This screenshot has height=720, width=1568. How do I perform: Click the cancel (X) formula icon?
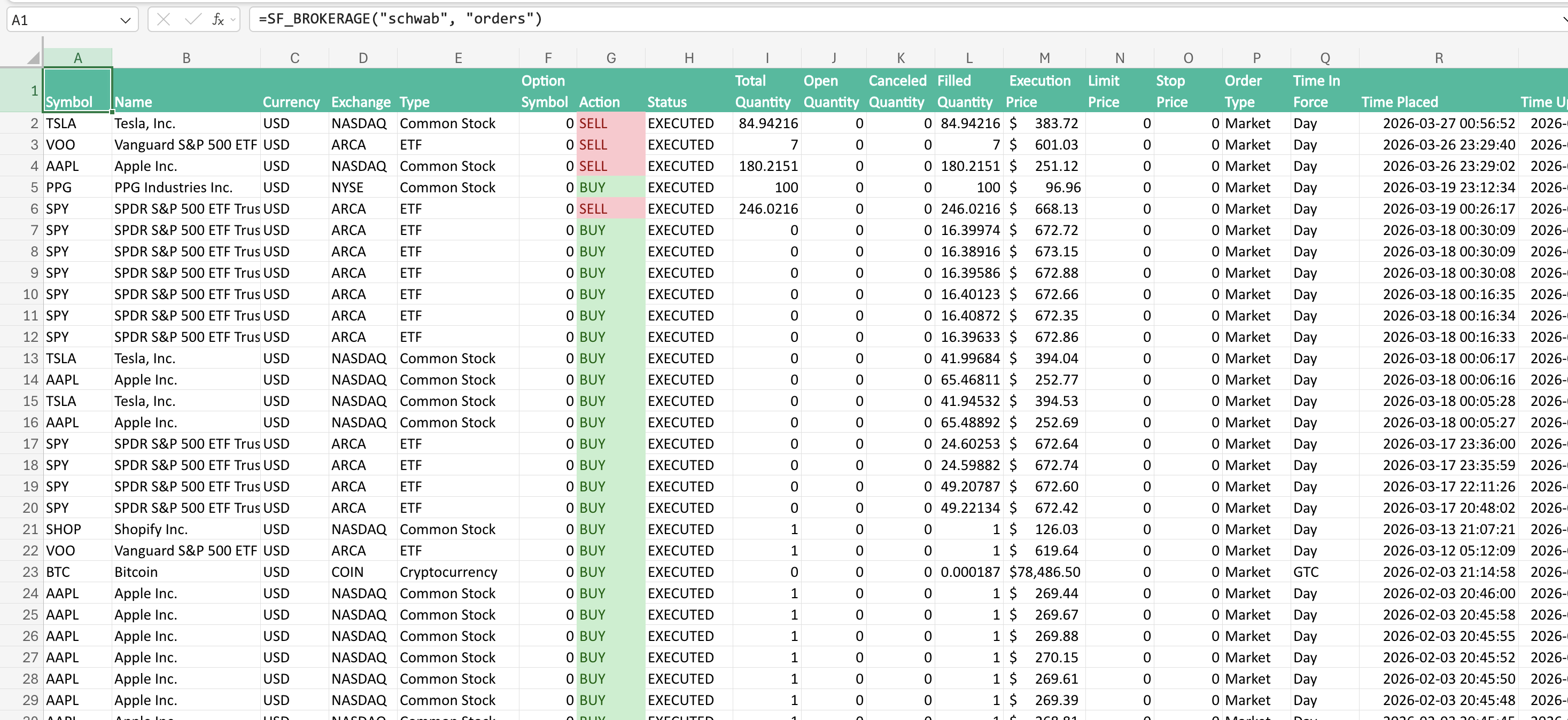(x=163, y=19)
